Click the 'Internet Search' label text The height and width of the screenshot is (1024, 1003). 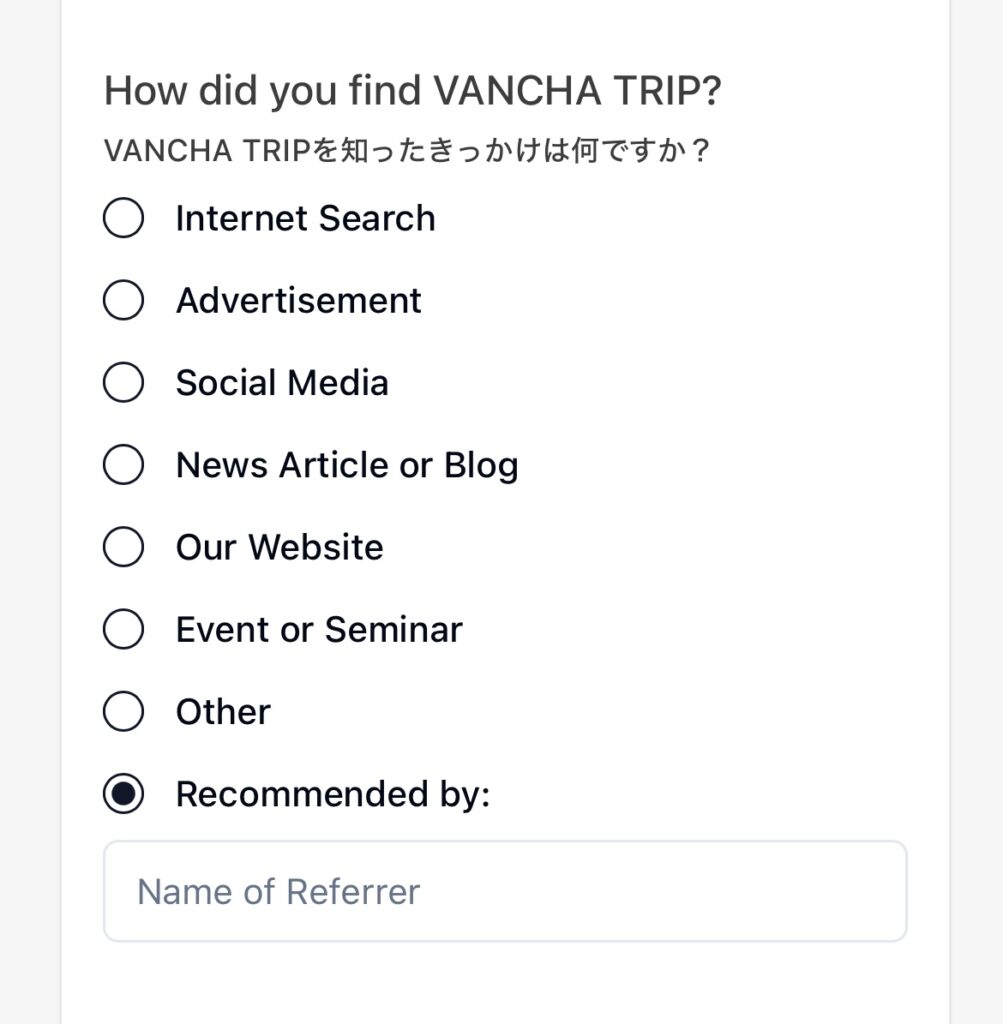(305, 218)
